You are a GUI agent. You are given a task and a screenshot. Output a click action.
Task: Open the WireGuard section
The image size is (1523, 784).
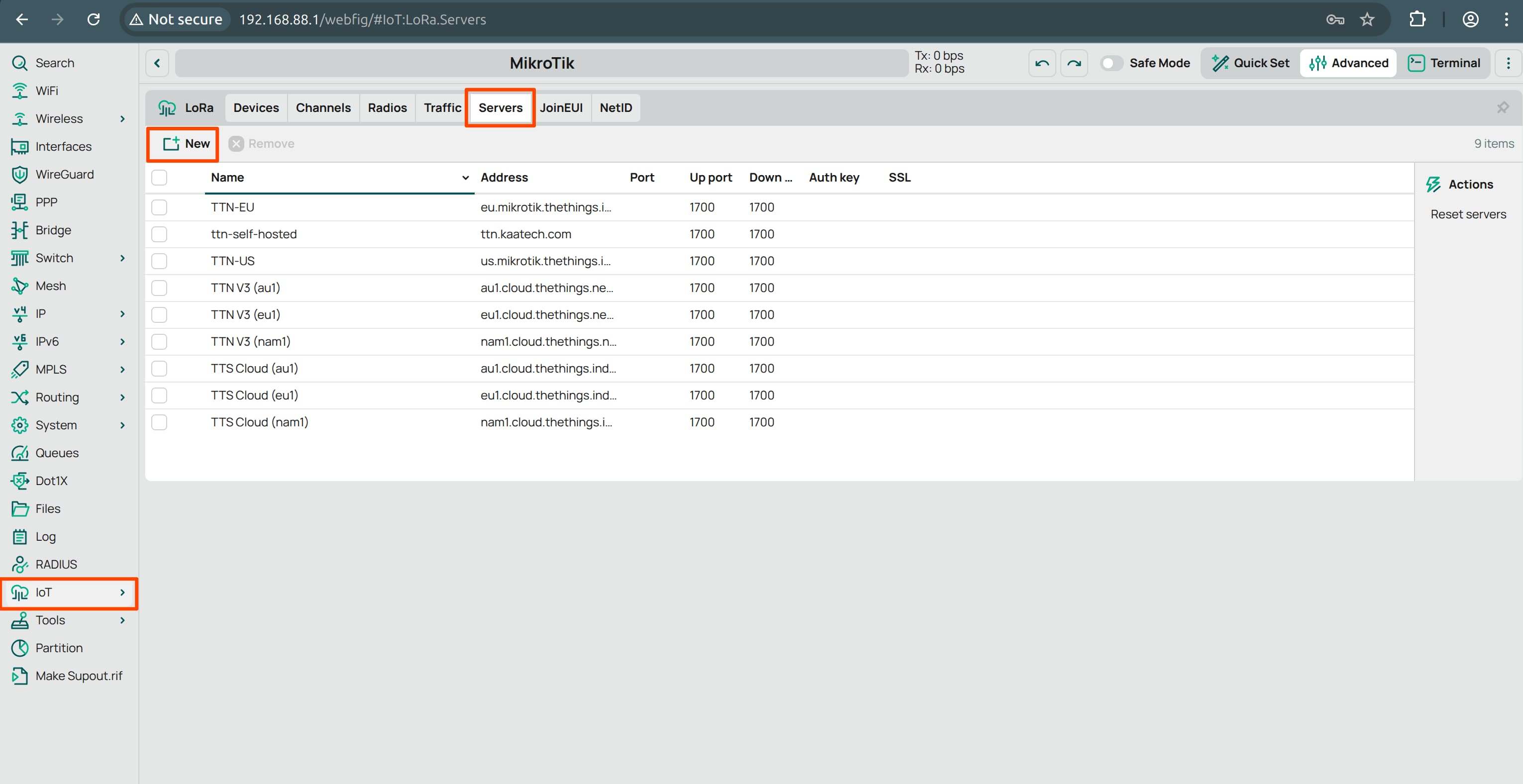point(65,174)
